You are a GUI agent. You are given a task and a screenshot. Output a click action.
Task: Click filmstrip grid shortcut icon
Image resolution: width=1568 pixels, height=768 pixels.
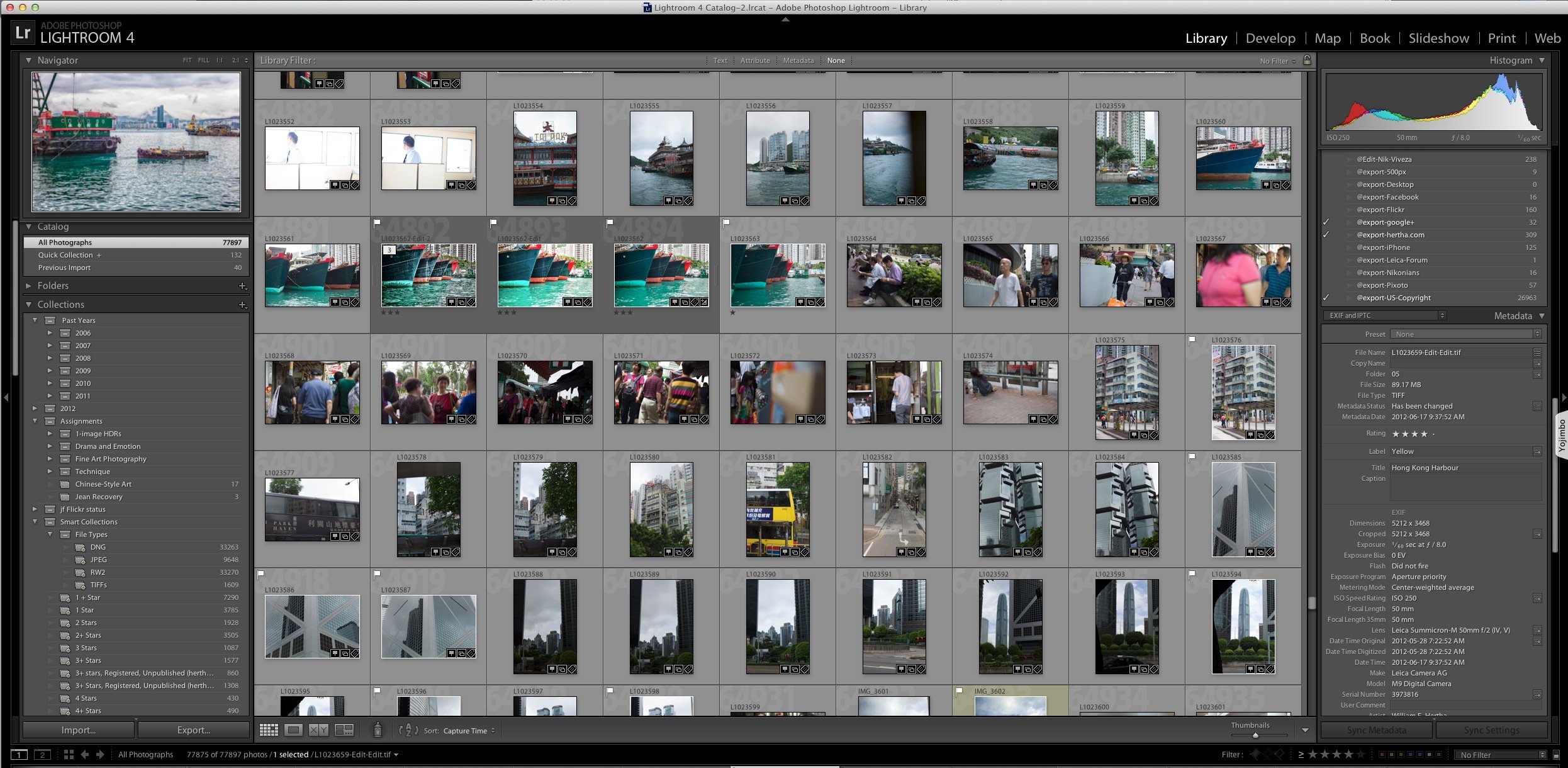point(69,754)
